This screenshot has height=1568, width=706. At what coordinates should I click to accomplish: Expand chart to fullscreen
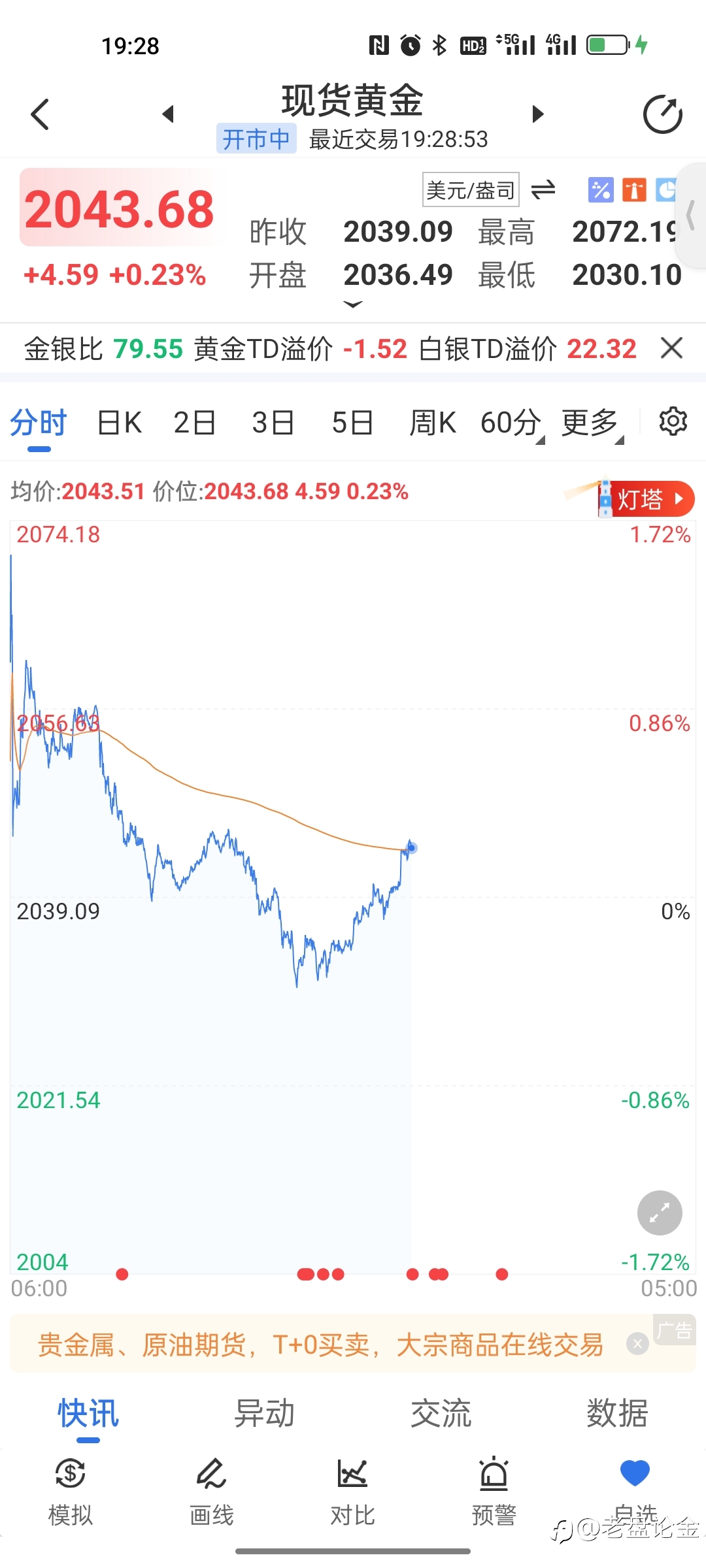coord(660,1213)
